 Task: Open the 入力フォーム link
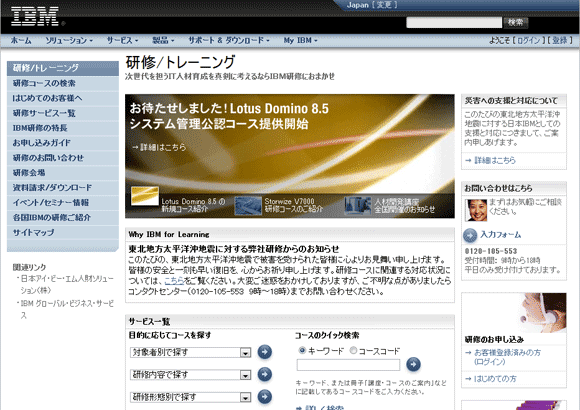(500, 235)
